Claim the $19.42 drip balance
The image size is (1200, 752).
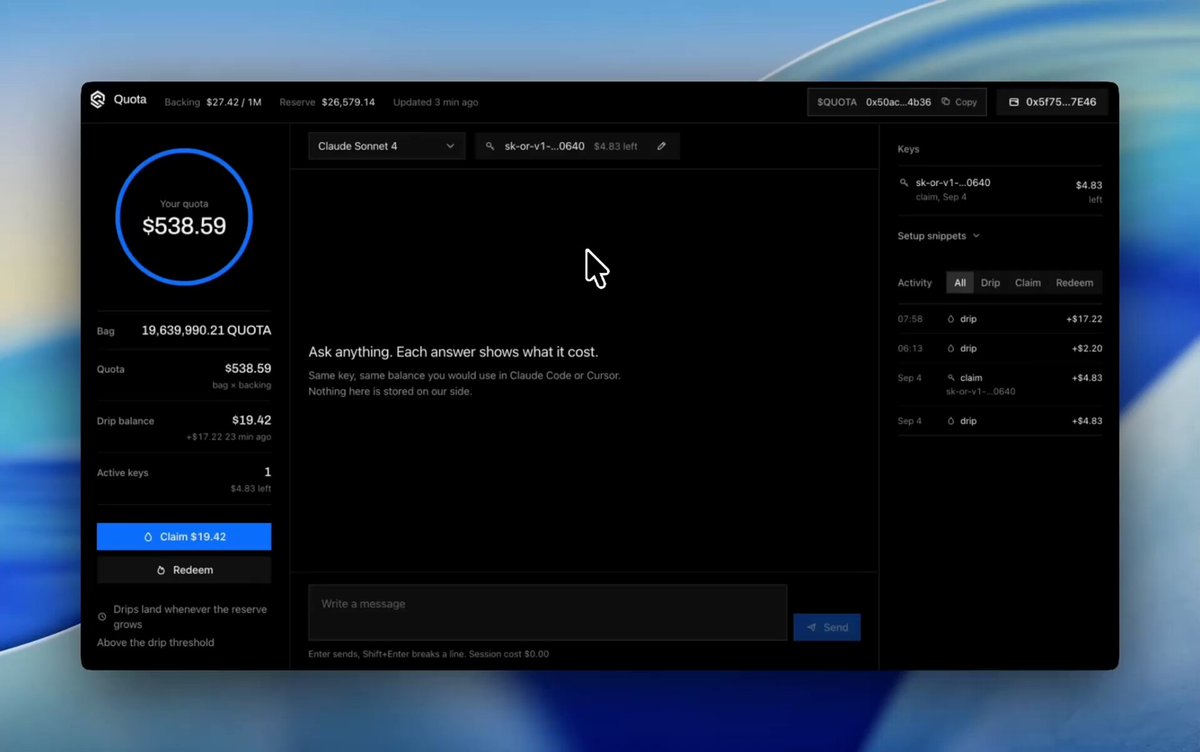pos(184,536)
